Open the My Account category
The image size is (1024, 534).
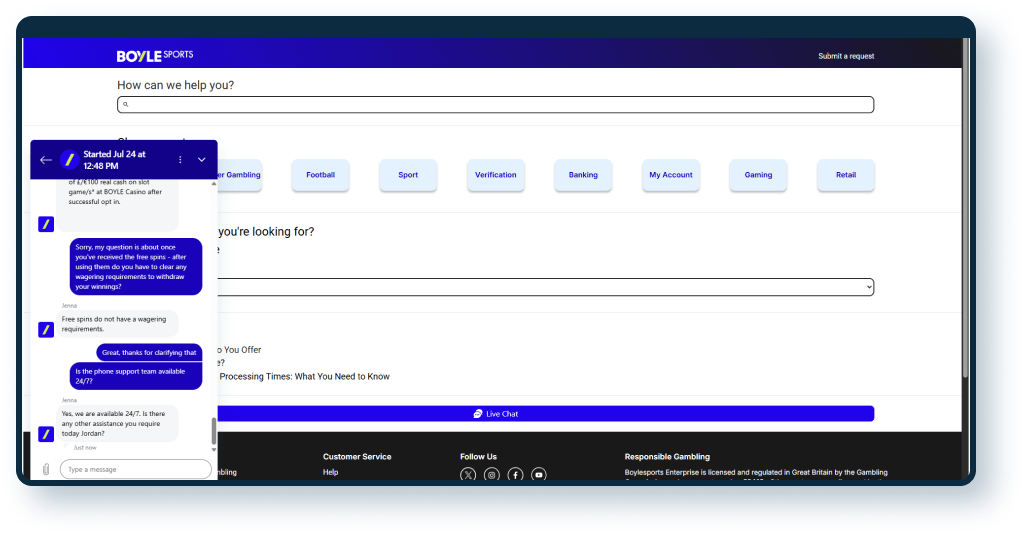pos(671,175)
